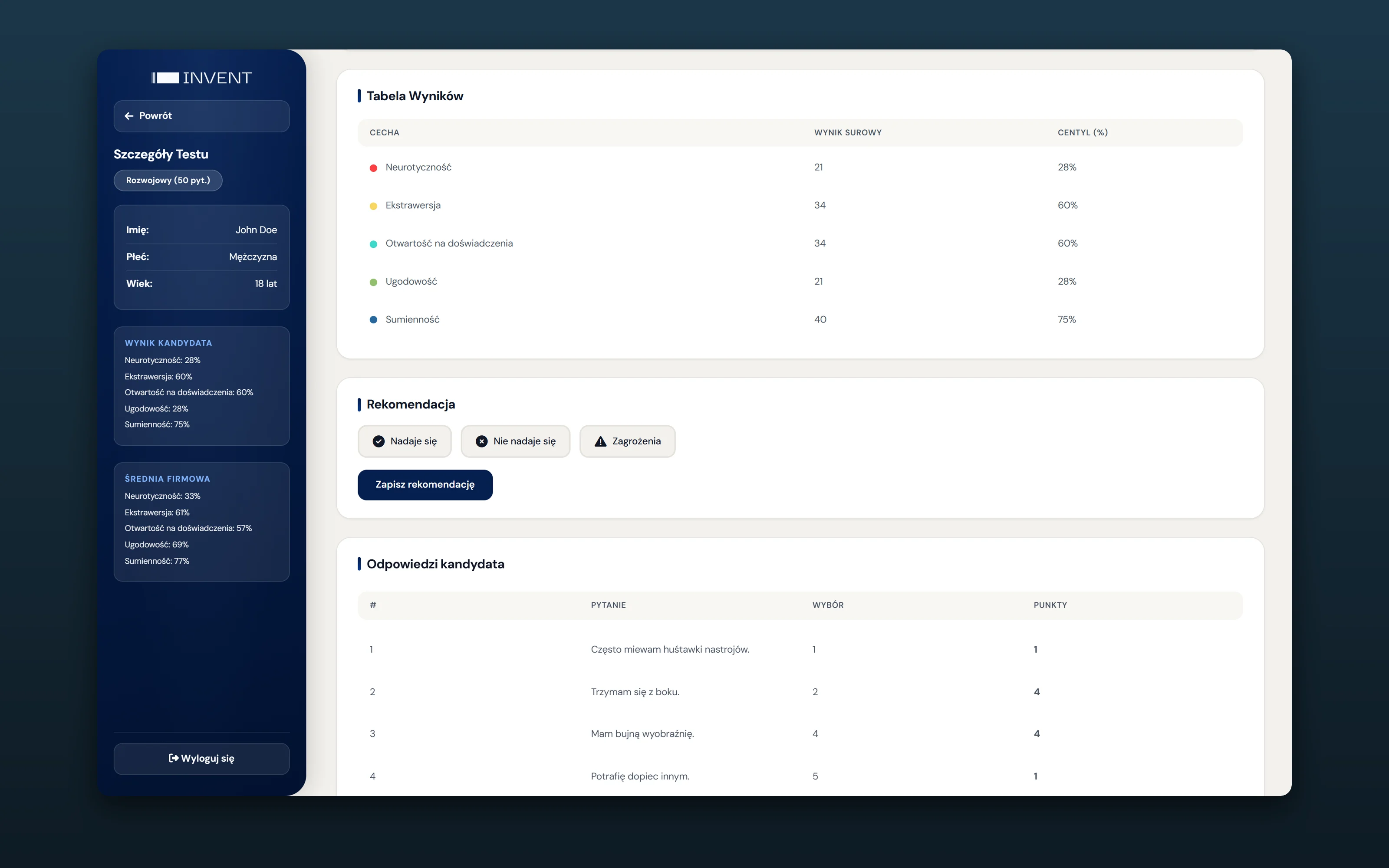Click the back arrow icon beside Powrót
The image size is (1389, 868).
tap(129, 116)
